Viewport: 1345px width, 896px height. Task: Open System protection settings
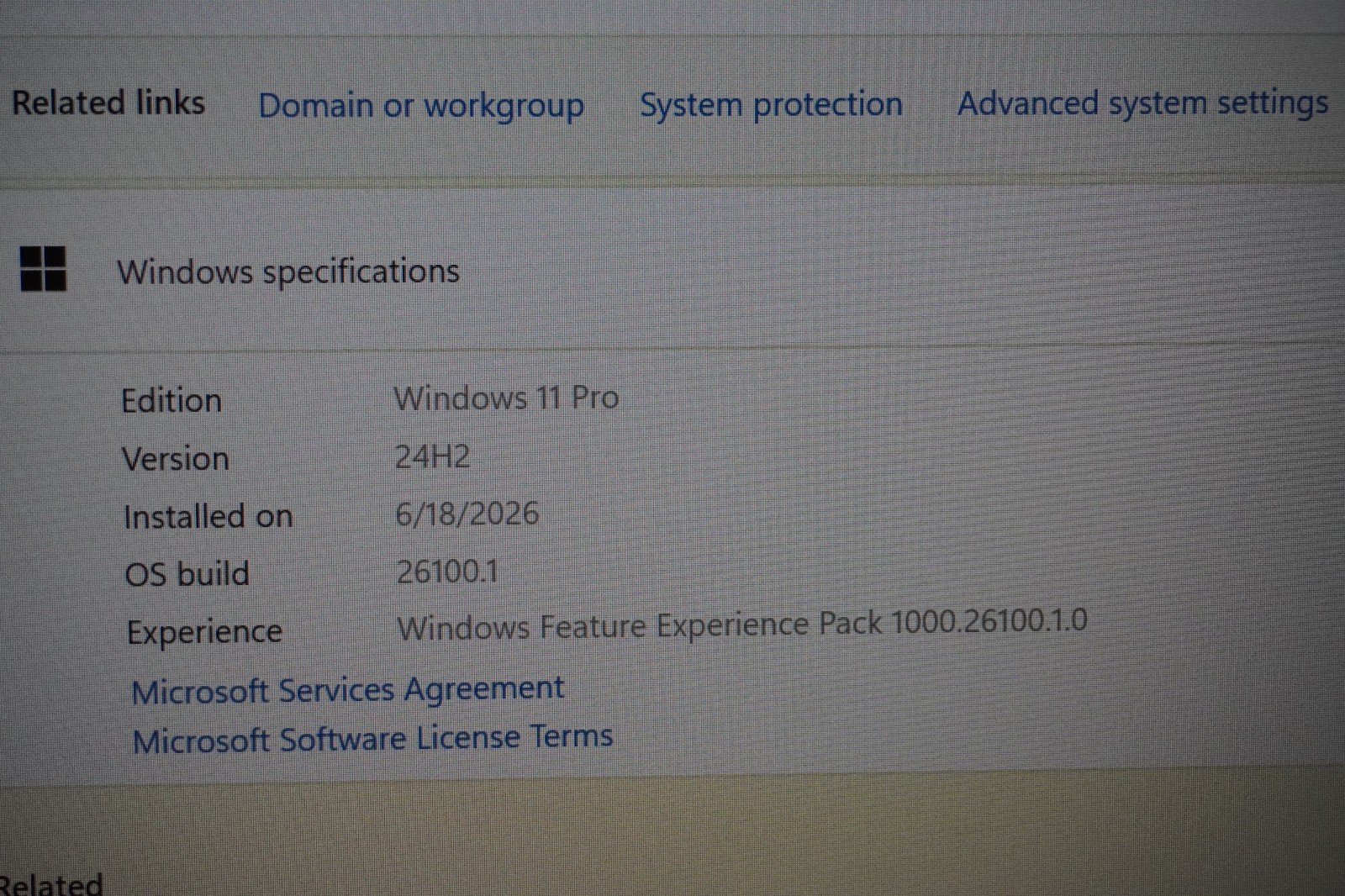pyautogui.click(x=771, y=104)
